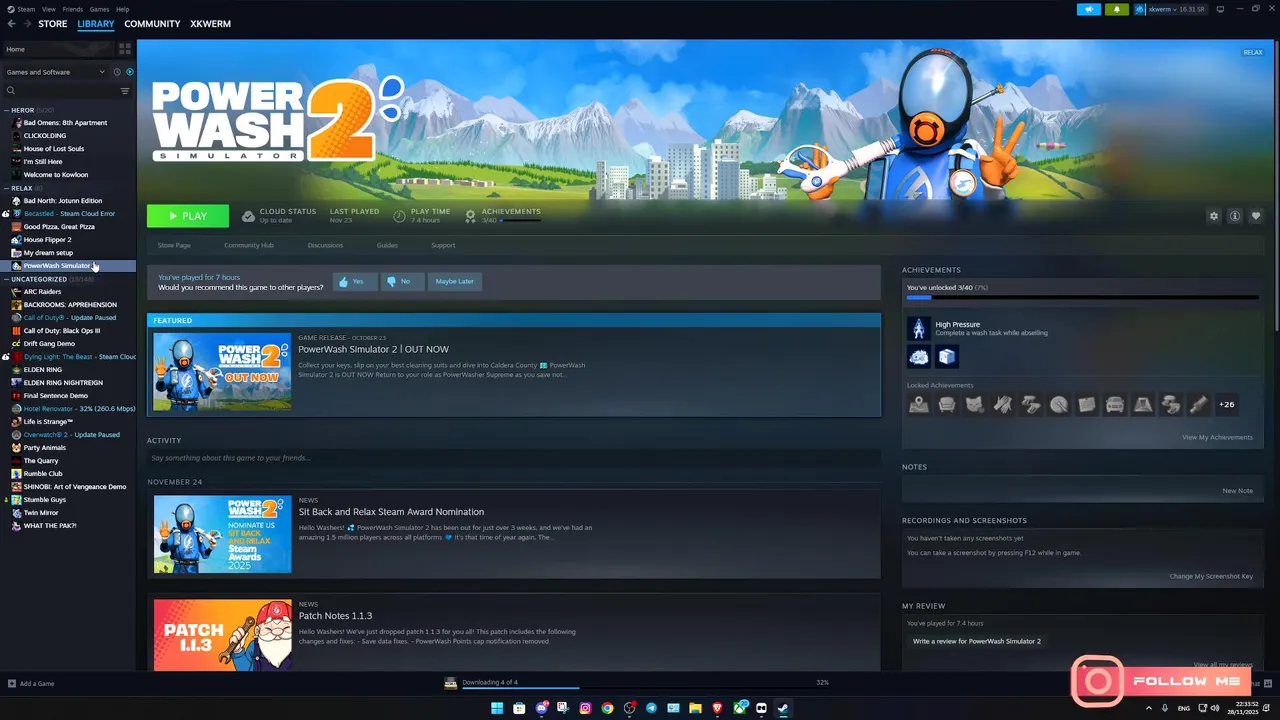The width and height of the screenshot is (1280, 720).
Task: Open Patch 1.1.3 news thumbnail
Action: click(x=223, y=635)
